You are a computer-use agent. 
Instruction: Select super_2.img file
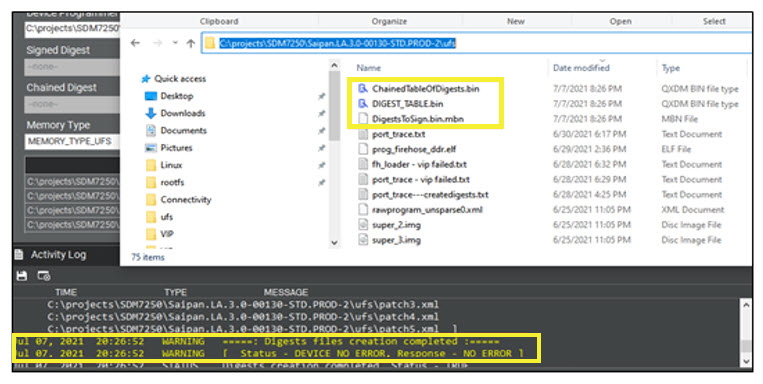(397, 225)
